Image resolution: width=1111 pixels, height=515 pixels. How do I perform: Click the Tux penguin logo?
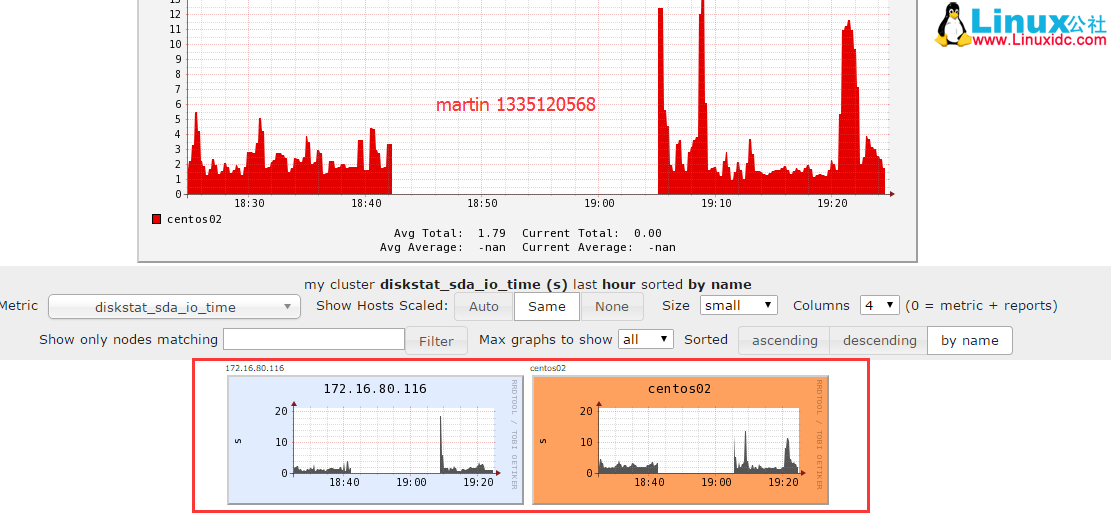[x=952, y=25]
